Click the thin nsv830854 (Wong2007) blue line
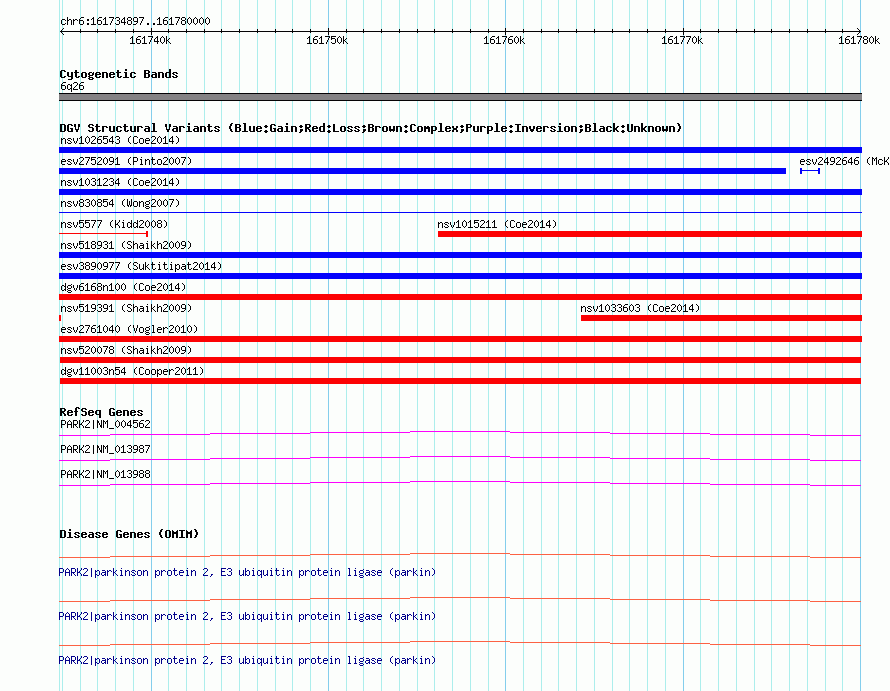 (x=460, y=212)
